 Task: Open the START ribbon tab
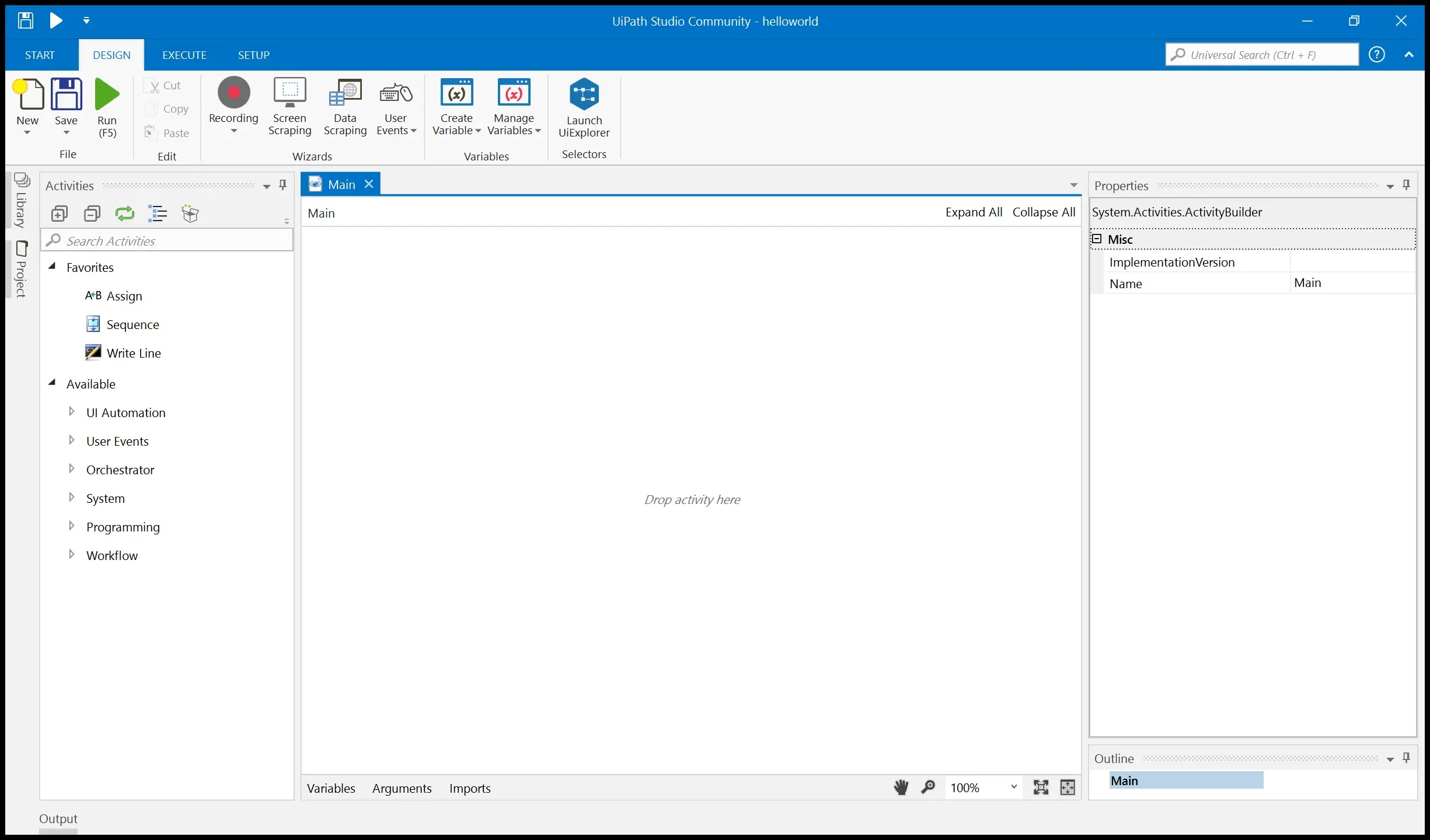click(40, 55)
